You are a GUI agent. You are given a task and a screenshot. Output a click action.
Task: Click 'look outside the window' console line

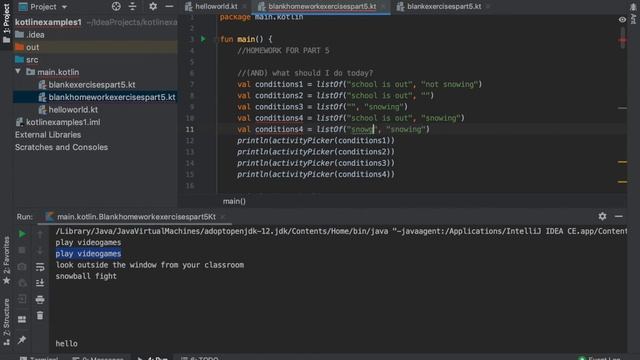tap(149, 265)
